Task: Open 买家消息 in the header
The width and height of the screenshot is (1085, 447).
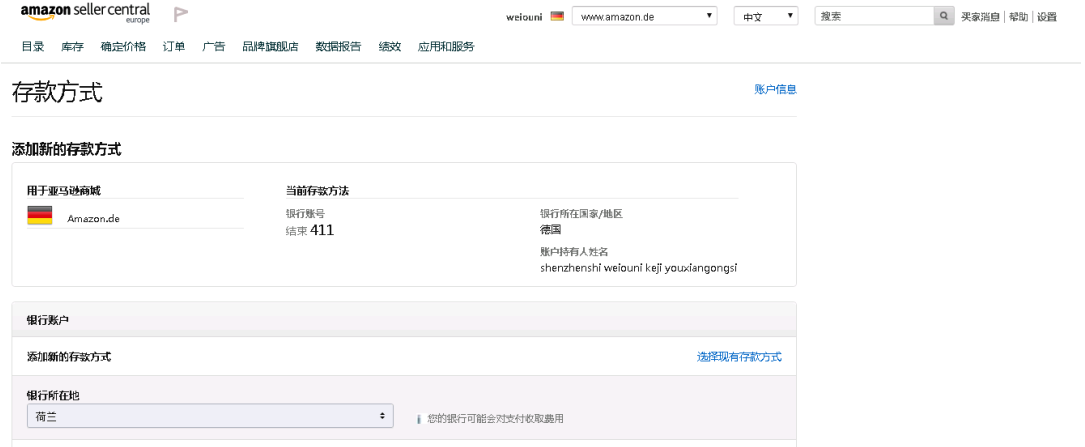Action: 980,17
